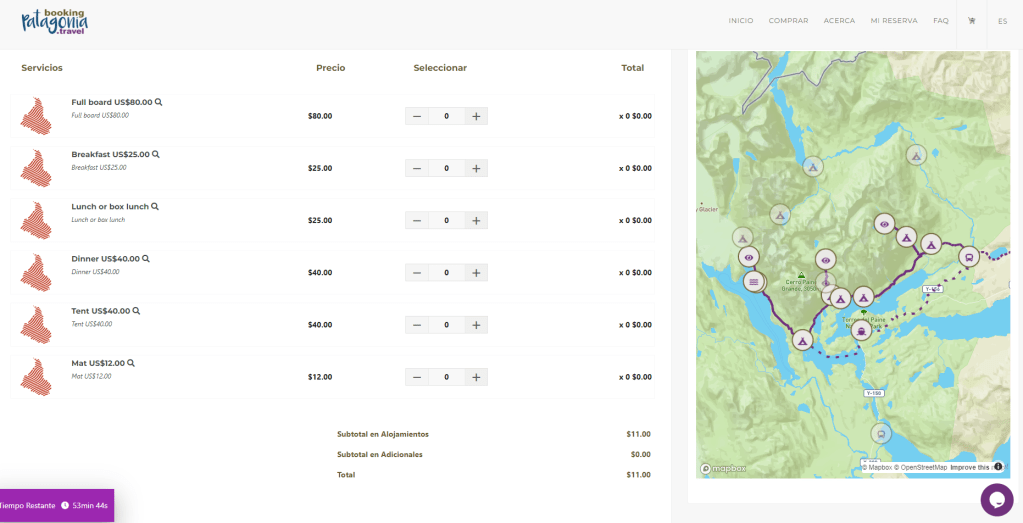Viewport: 1023px width, 523px height.
Task: Switch language via ES selector
Action: tap(1002, 21)
